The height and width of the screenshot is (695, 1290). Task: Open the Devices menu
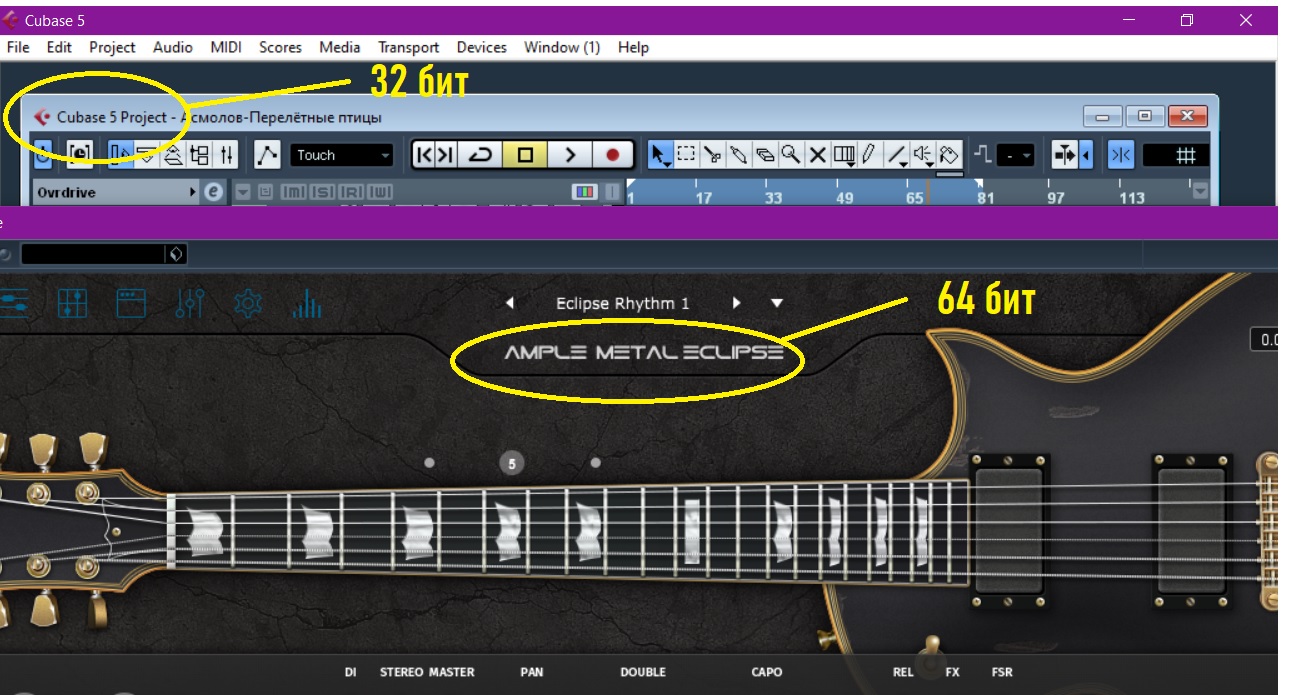[x=481, y=47]
